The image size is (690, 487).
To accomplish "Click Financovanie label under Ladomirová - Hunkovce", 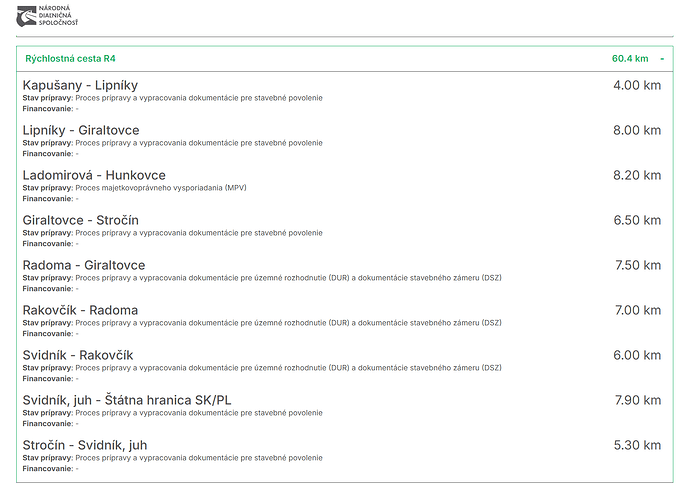I will click(x=48, y=199).
